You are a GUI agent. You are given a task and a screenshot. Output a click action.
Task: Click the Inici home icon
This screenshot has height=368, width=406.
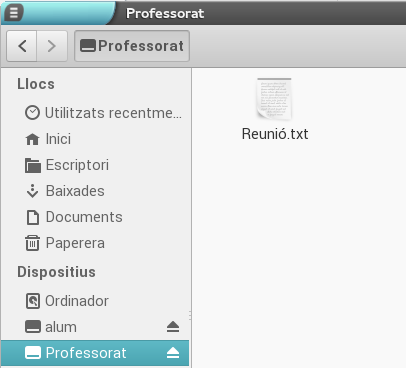[x=32, y=139]
